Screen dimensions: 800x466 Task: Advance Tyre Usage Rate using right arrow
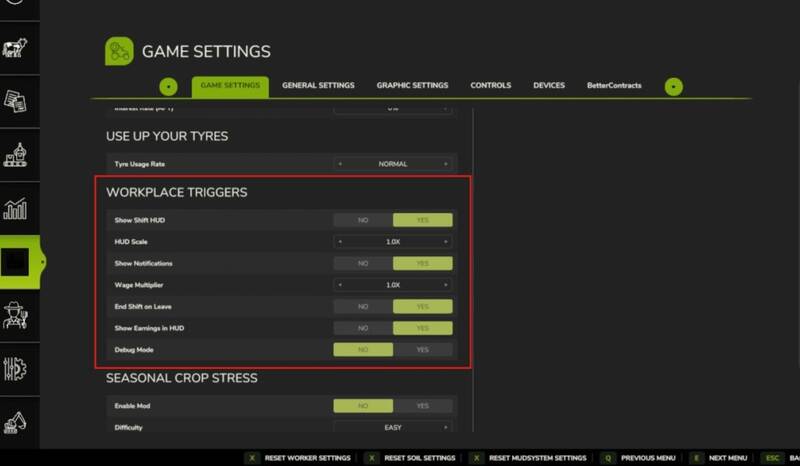point(446,164)
